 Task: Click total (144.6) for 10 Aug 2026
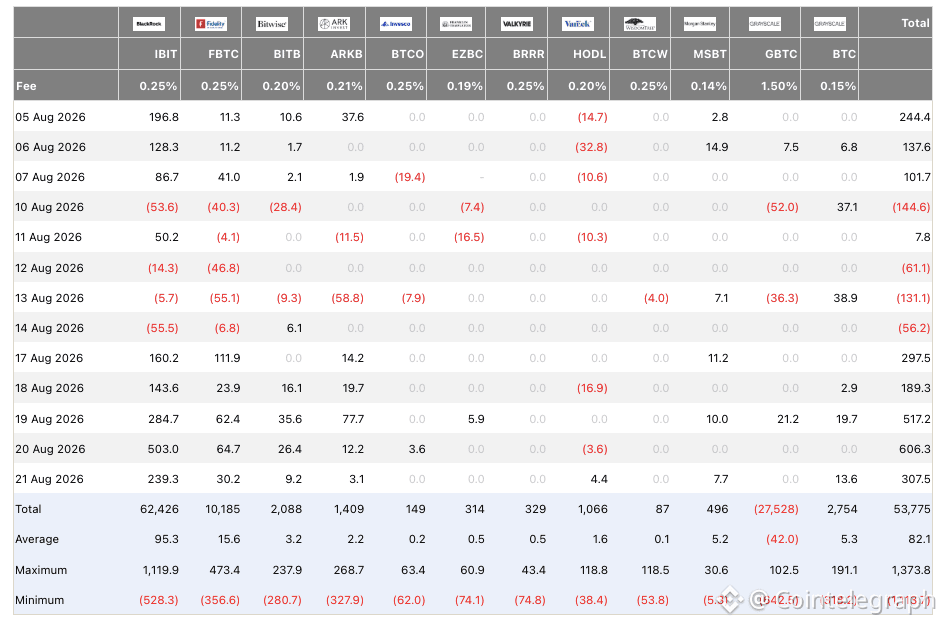[911, 207]
